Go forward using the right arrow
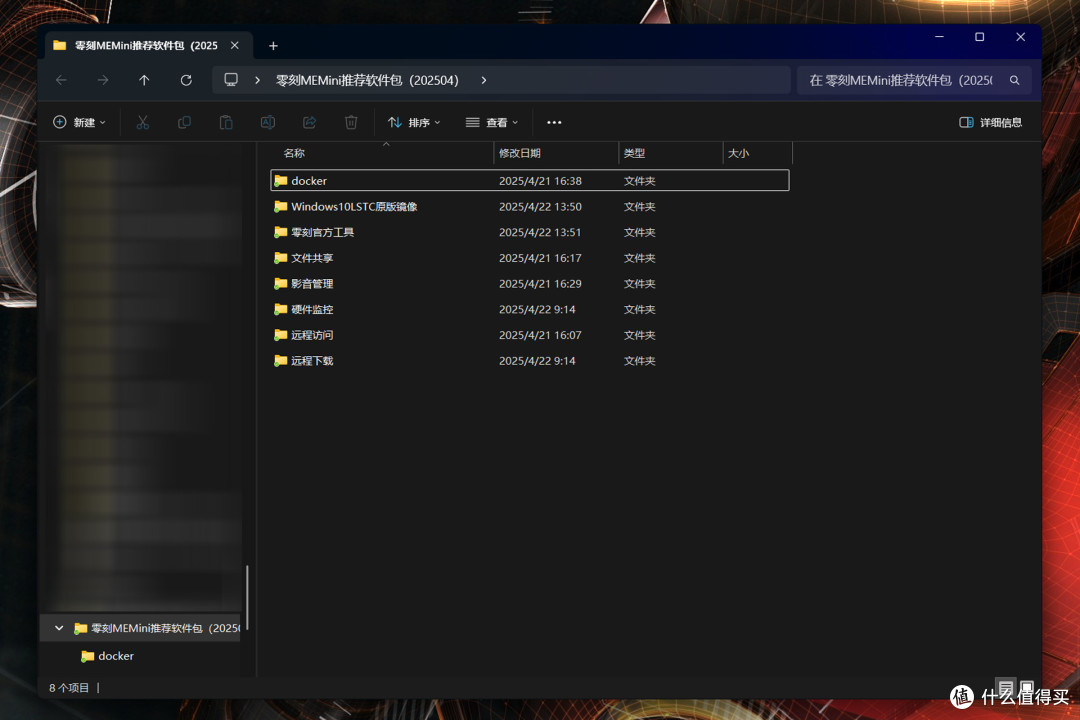 103,81
